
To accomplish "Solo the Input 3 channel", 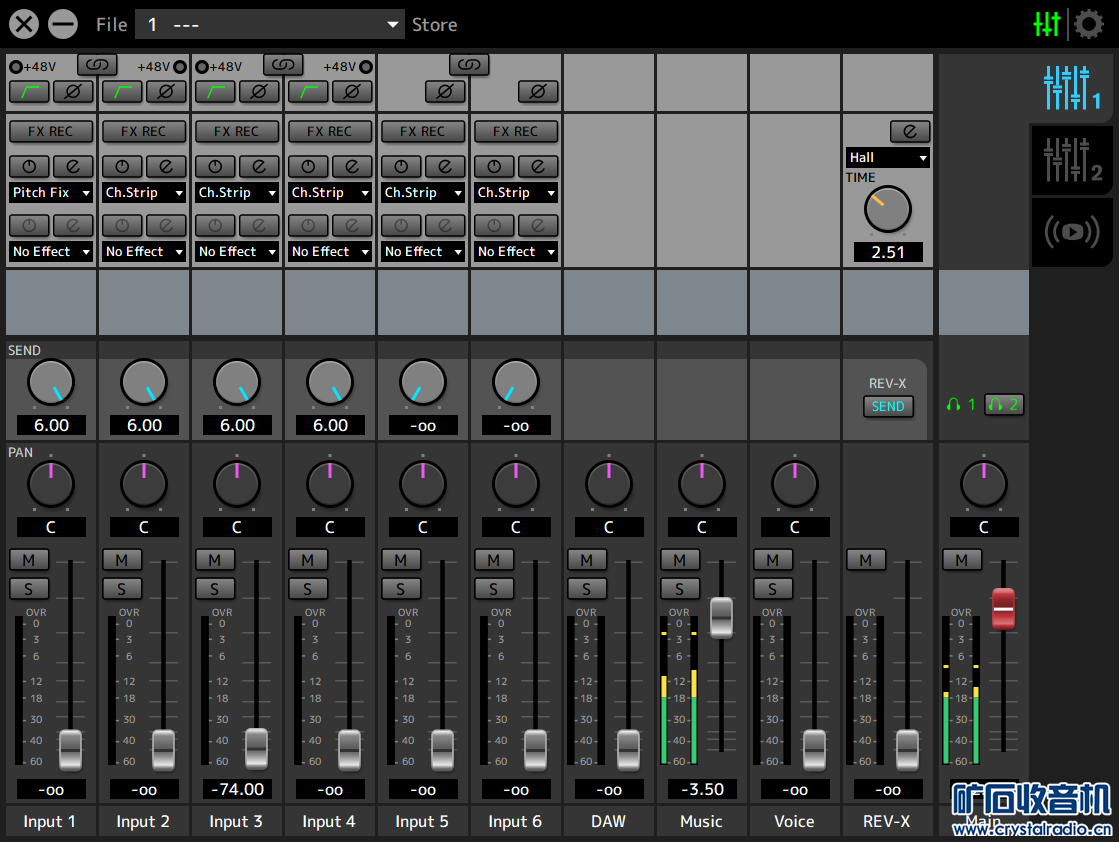I will (215, 589).
